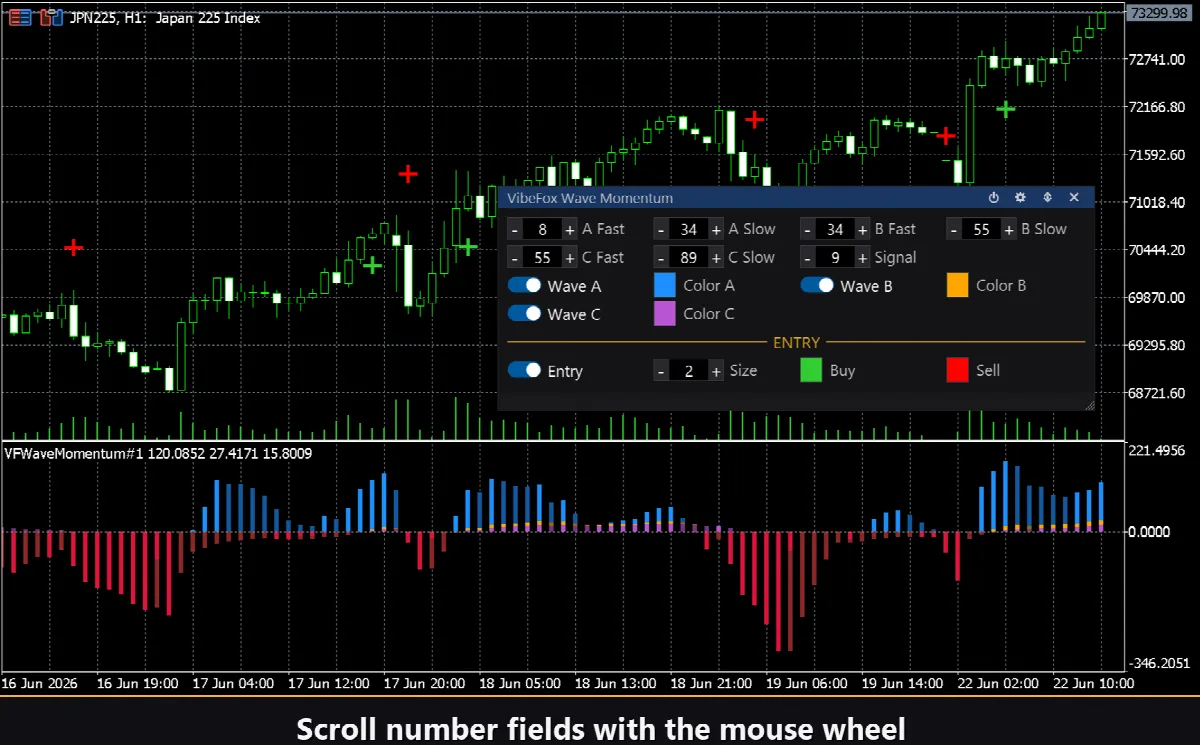1200x745 pixels.
Task: Click the Size number field
Action: pyautogui.click(x=689, y=371)
